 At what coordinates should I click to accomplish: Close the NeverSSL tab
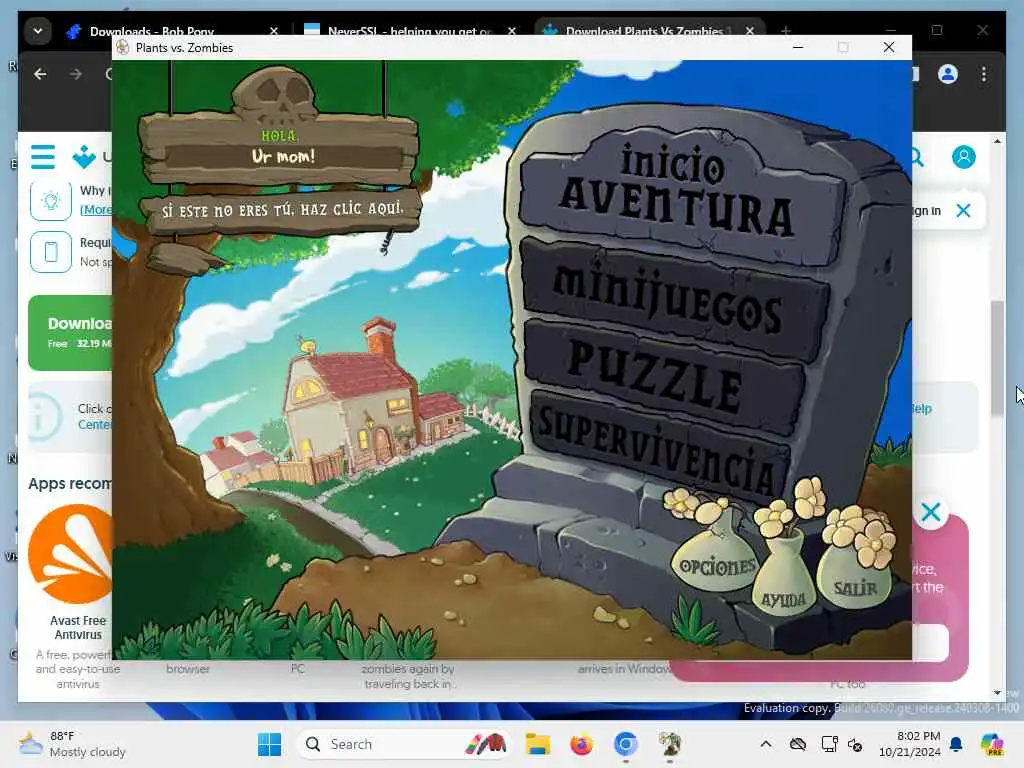512,31
